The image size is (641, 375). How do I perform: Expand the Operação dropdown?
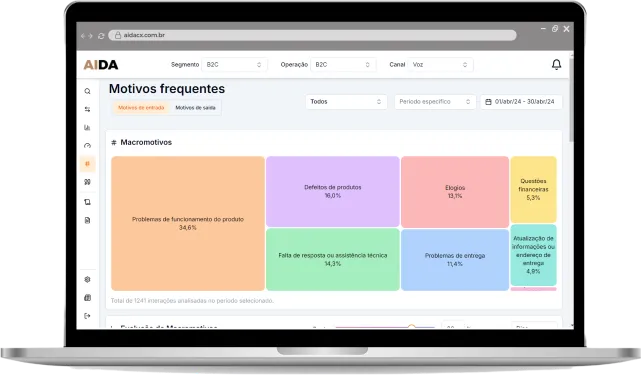[x=343, y=65]
